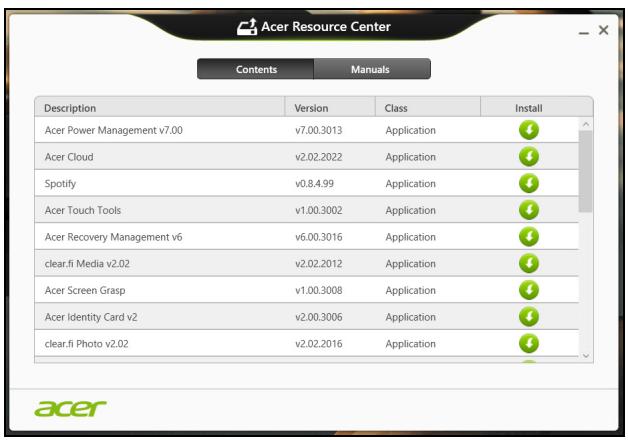The width and height of the screenshot is (628, 440).
Task: Click install icon for clear.fi Photo v2.02
Action: click(x=529, y=344)
